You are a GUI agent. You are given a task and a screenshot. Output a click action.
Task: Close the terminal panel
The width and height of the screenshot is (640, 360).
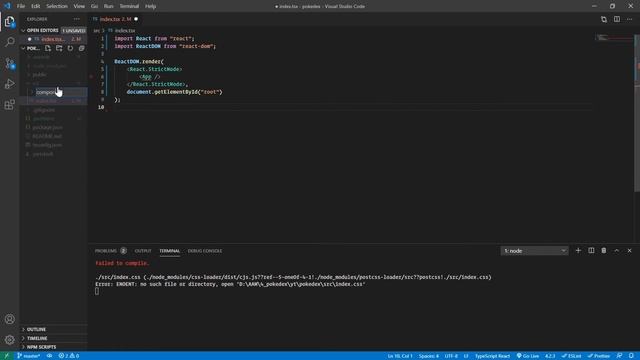(629, 251)
